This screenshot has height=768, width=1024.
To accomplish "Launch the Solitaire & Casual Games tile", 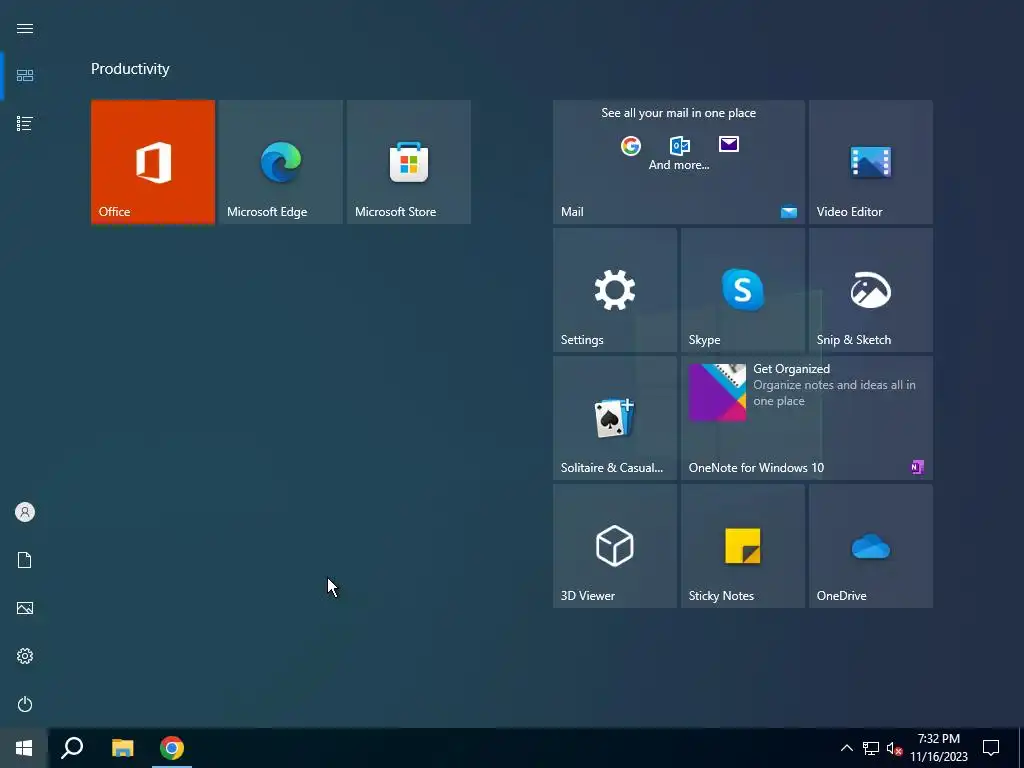I will (615, 418).
